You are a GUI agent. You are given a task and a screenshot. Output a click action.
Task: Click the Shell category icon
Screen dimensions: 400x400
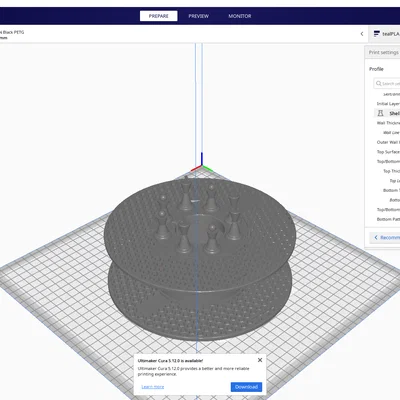pos(380,113)
